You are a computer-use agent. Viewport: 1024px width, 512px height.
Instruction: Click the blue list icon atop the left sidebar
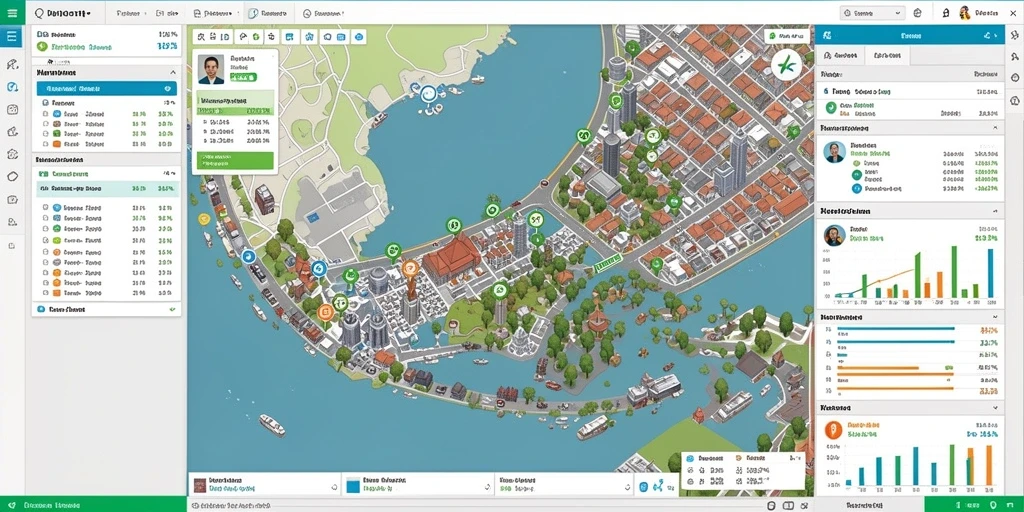(x=12, y=37)
